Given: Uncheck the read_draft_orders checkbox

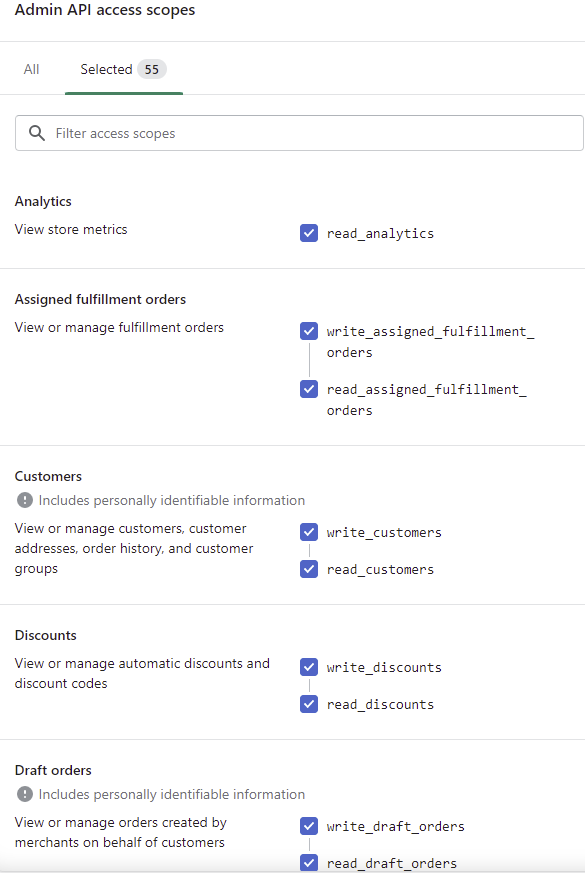Looking at the screenshot, I should 309,862.
